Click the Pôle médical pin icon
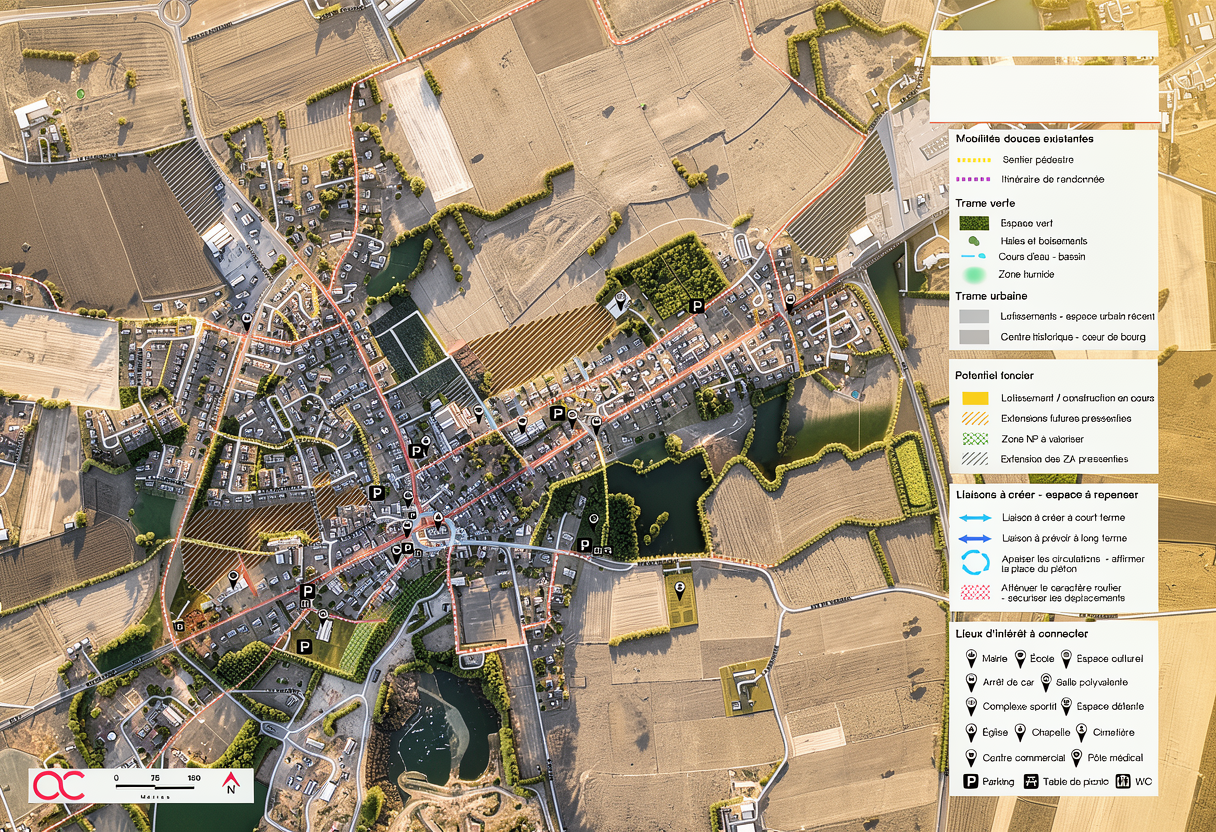The image size is (1216, 832). (x=1078, y=757)
